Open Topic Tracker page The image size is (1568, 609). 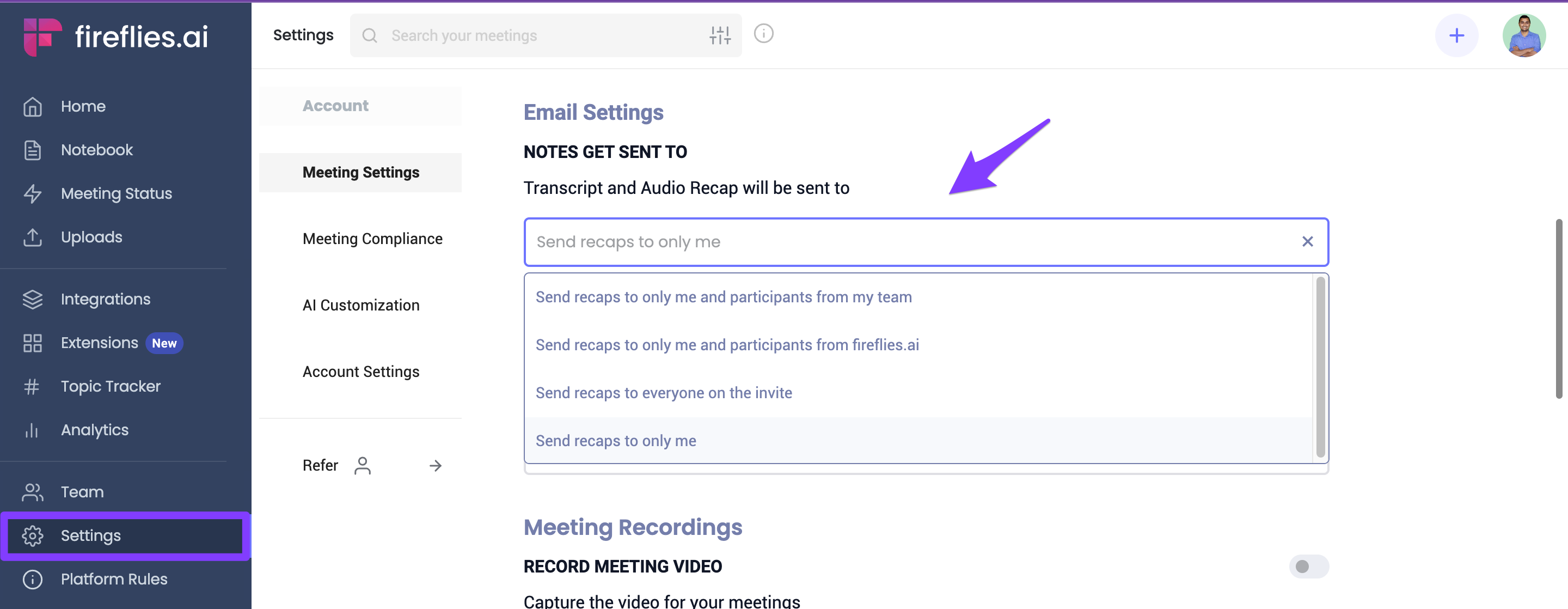coord(110,387)
